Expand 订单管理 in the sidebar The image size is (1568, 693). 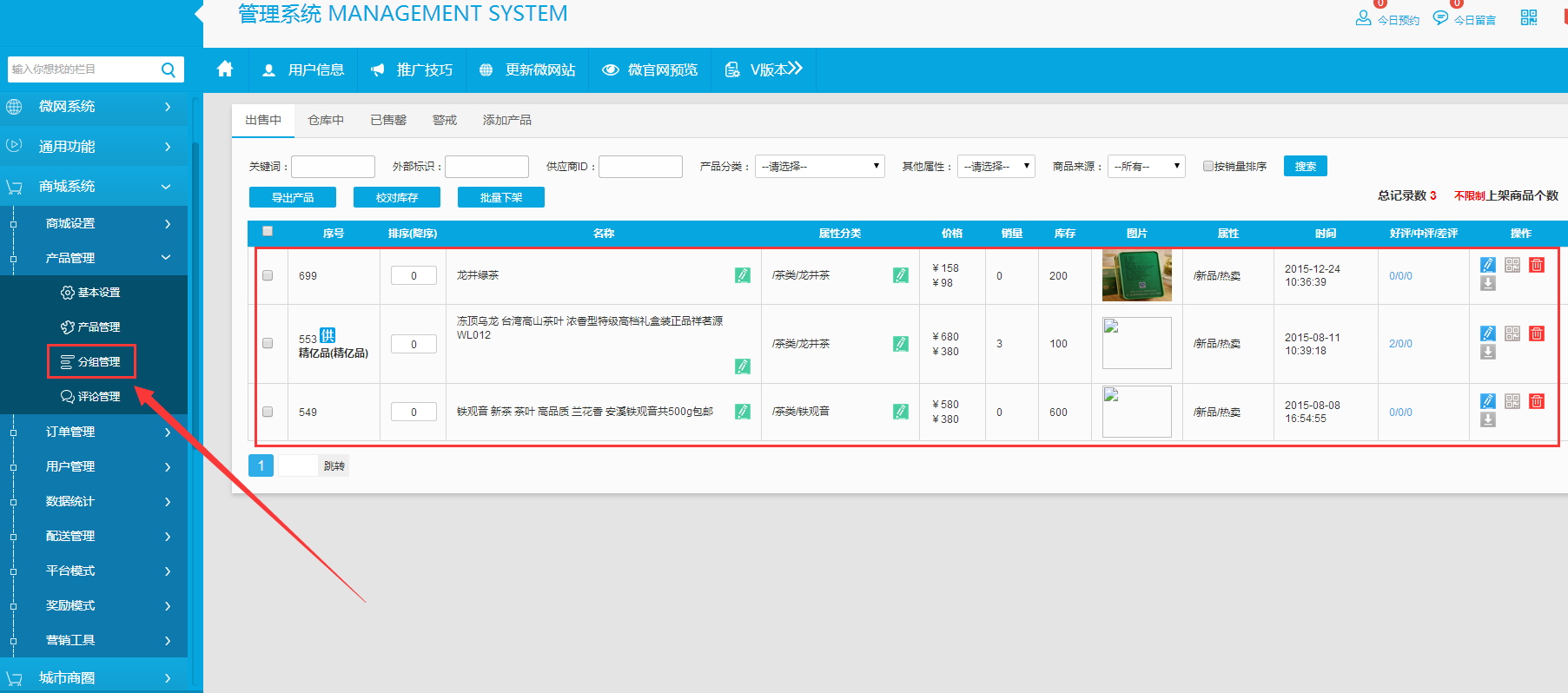point(94,432)
